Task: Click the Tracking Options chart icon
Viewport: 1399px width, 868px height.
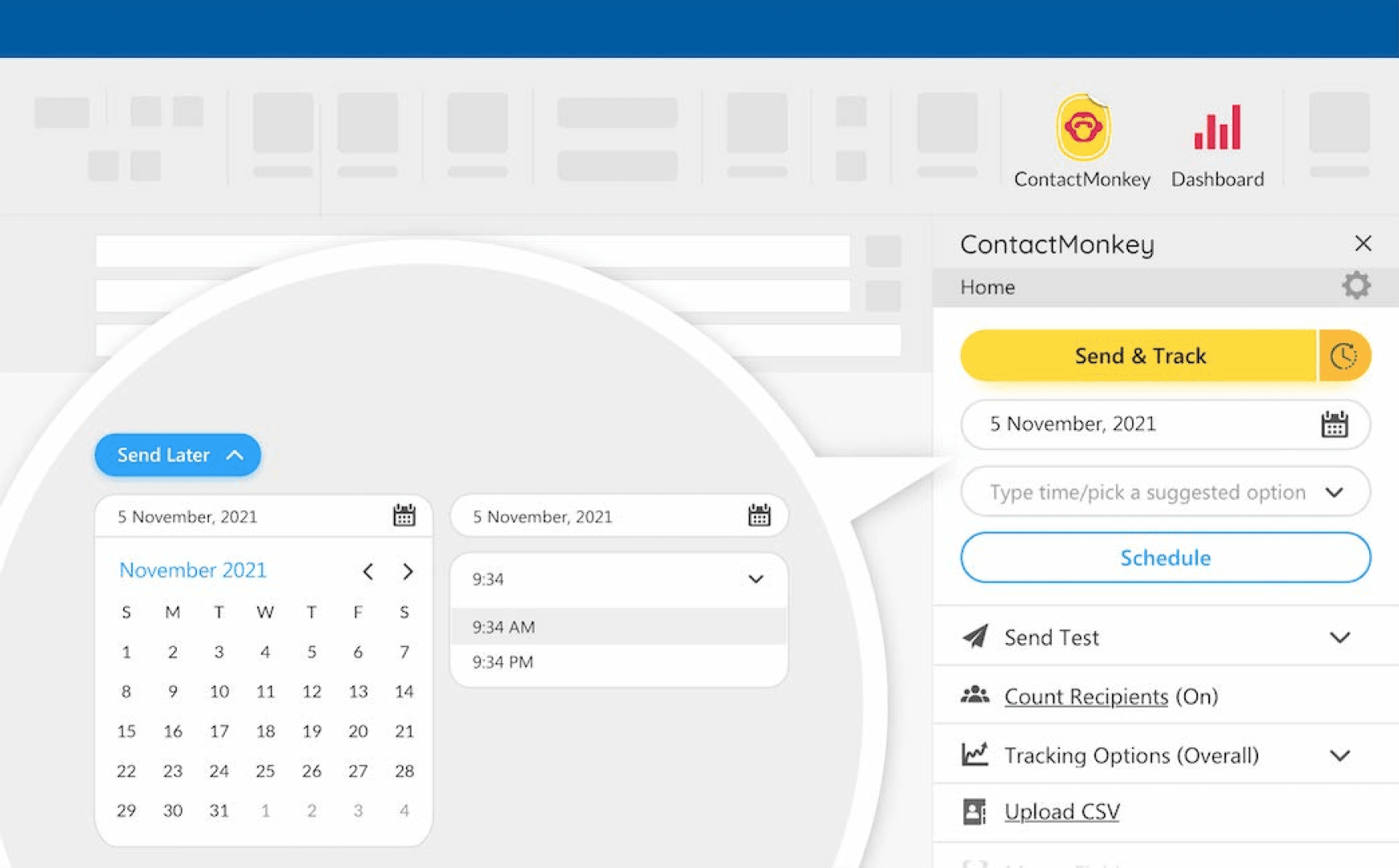Action: click(x=974, y=754)
